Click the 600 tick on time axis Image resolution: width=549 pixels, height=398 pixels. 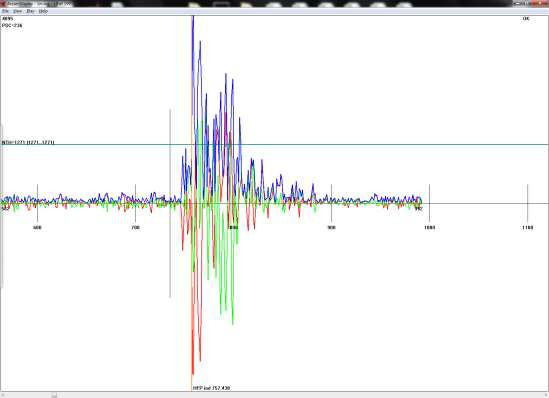pos(37,228)
